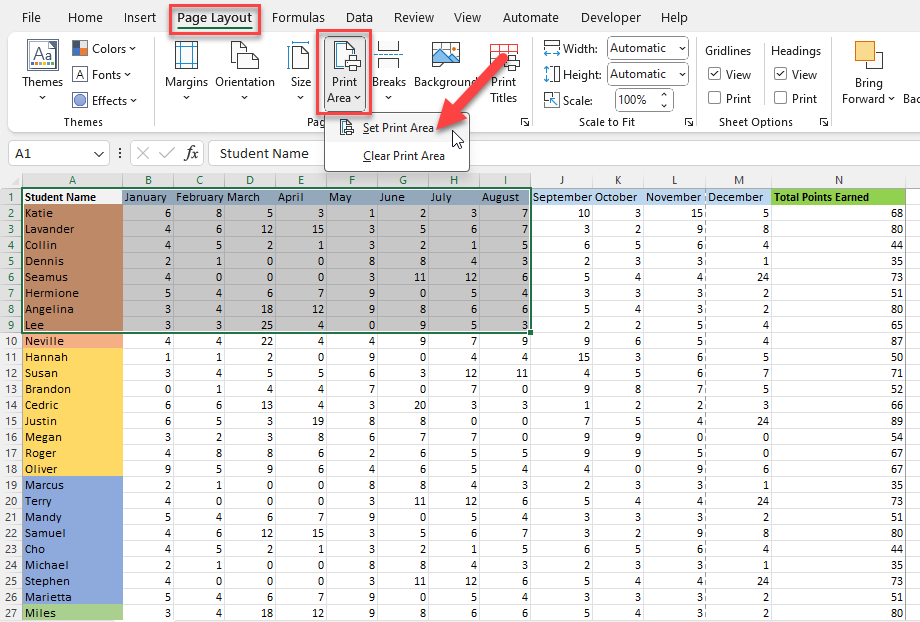Toggle Headings View checkbox
Image resolution: width=920 pixels, height=622 pixels.
pyautogui.click(x=780, y=74)
